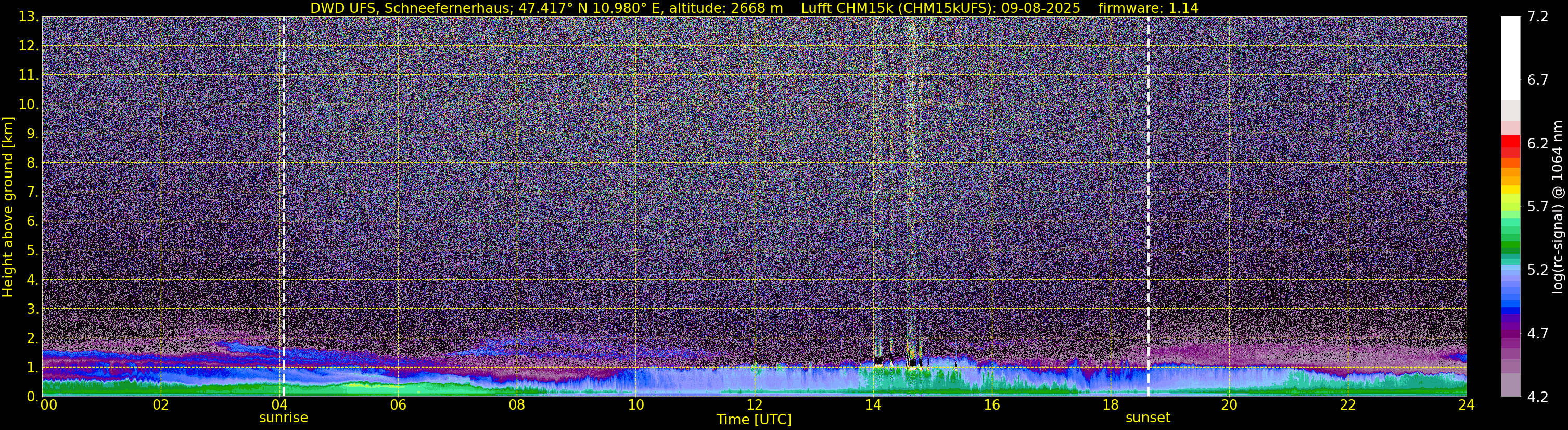This screenshot has width=1568, height=430.
Task: Click the time axis tick label 20
Action: (1229, 405)
